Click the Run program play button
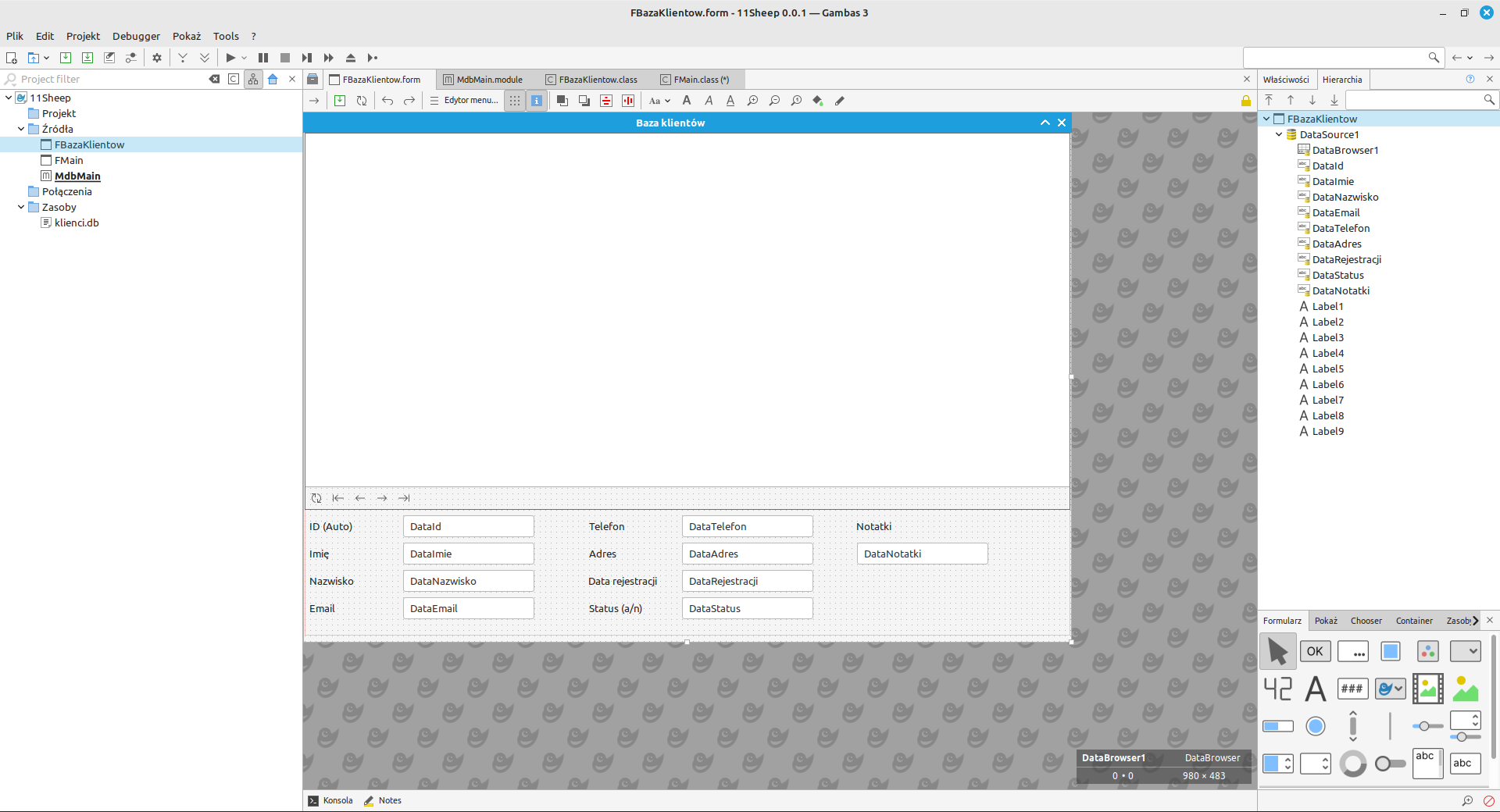The height and width of the screenshot is (812, 1500). [230, 58]
